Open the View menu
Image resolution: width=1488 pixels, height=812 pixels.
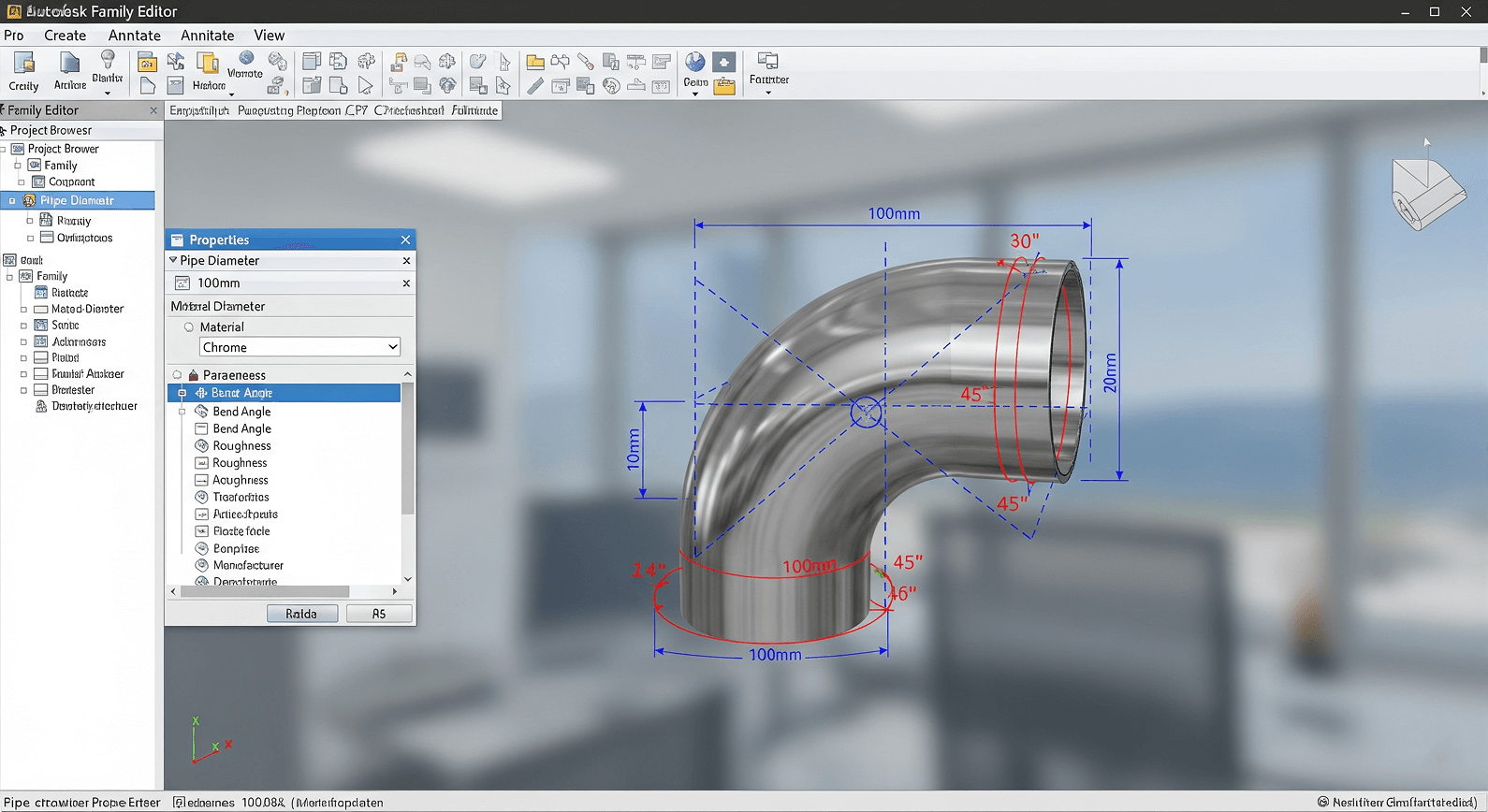coord(269,36)
